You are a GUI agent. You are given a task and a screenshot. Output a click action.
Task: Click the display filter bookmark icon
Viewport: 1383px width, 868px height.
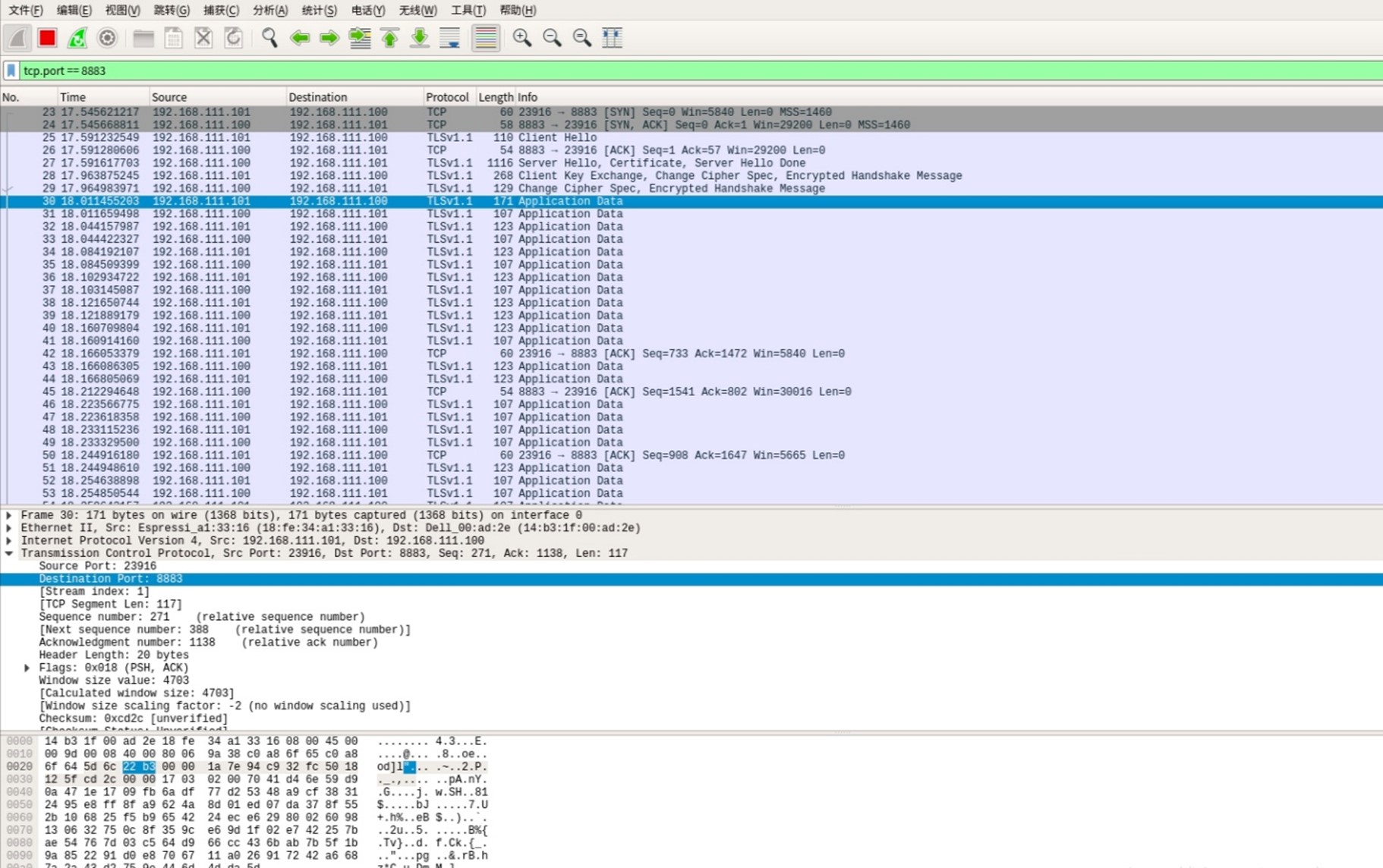click(x=11, y=71)
